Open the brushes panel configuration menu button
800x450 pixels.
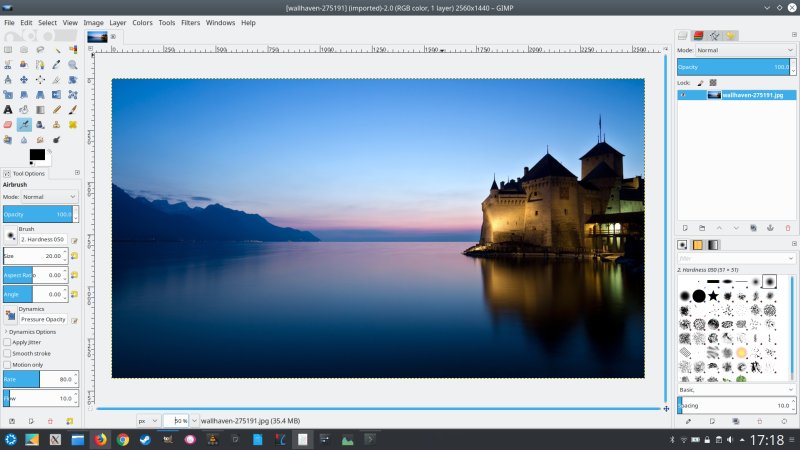pos(794,244)
